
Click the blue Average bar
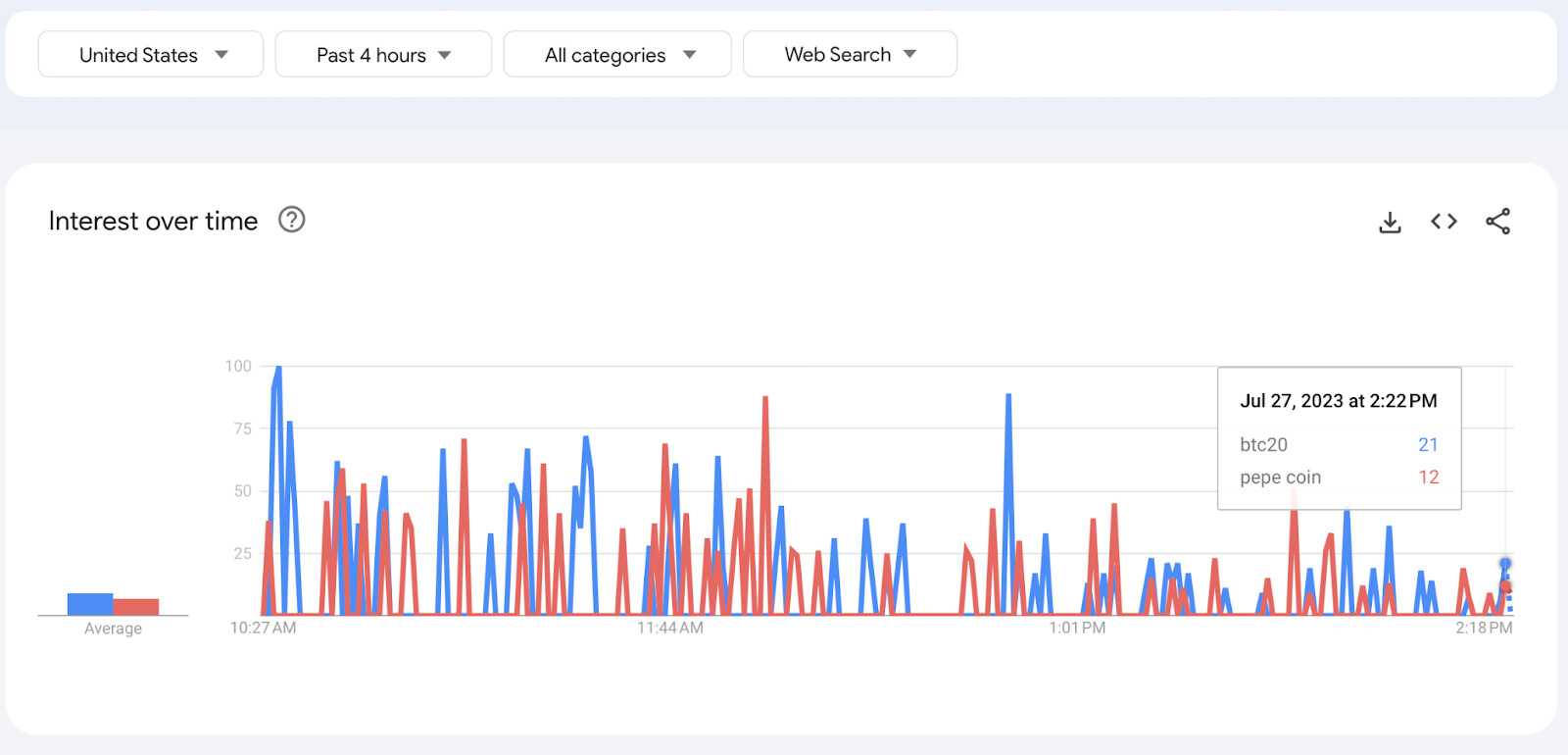(90, 604)
